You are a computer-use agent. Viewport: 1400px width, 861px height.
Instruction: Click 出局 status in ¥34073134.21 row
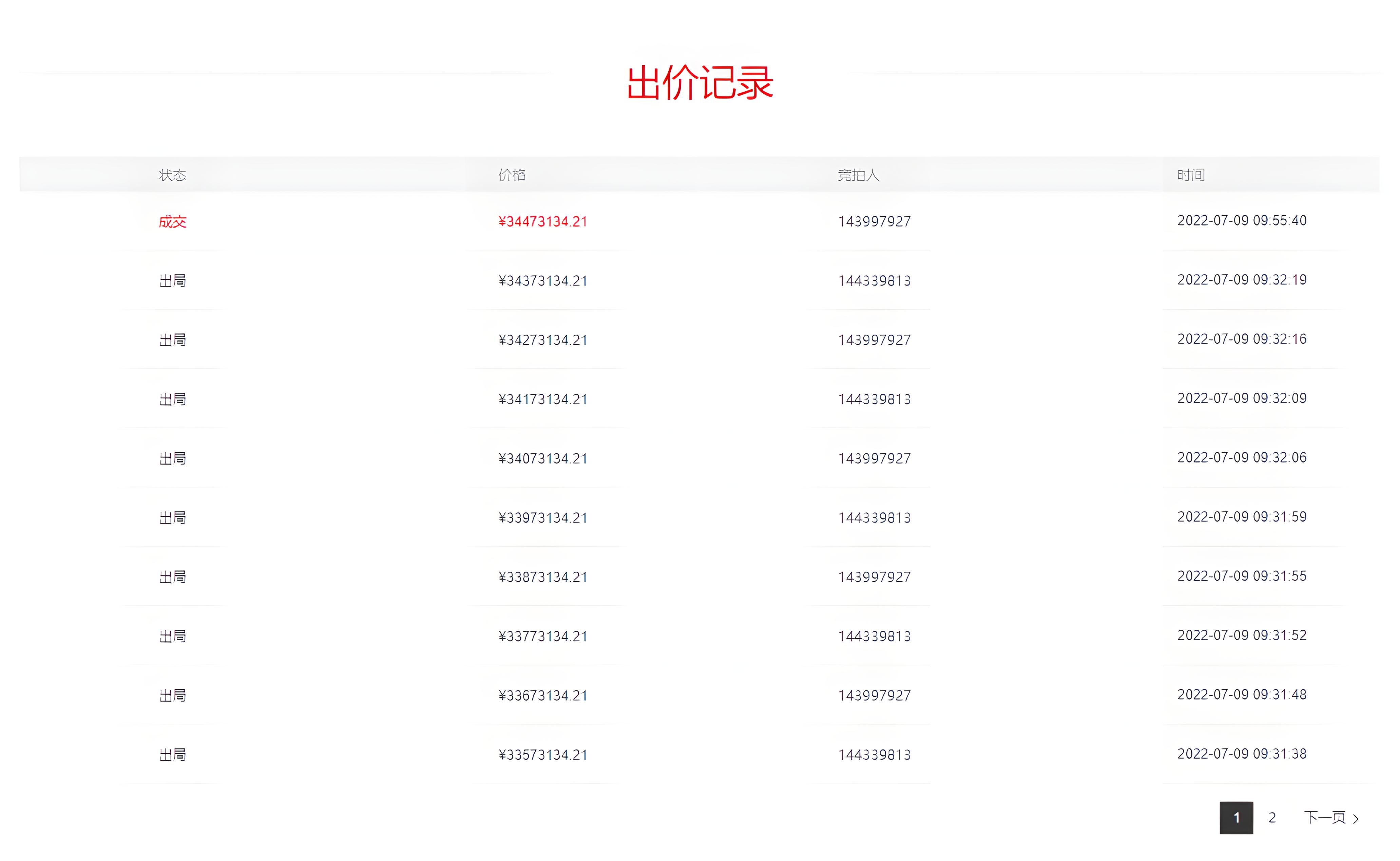173,458
